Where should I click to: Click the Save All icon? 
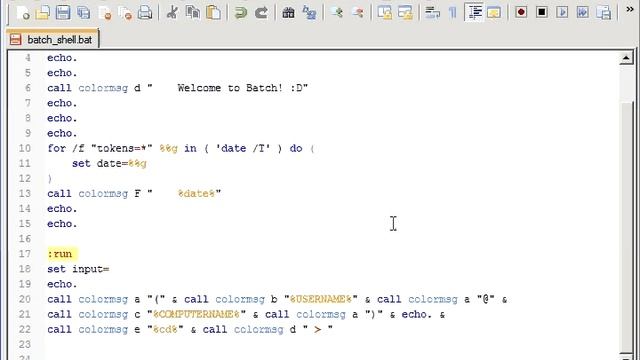tap(84, 13)
